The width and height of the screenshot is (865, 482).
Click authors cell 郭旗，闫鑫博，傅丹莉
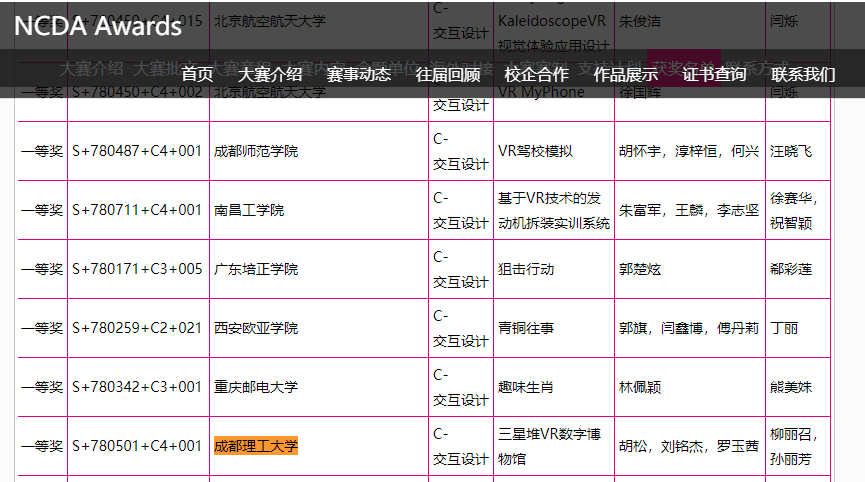[689, 328]
